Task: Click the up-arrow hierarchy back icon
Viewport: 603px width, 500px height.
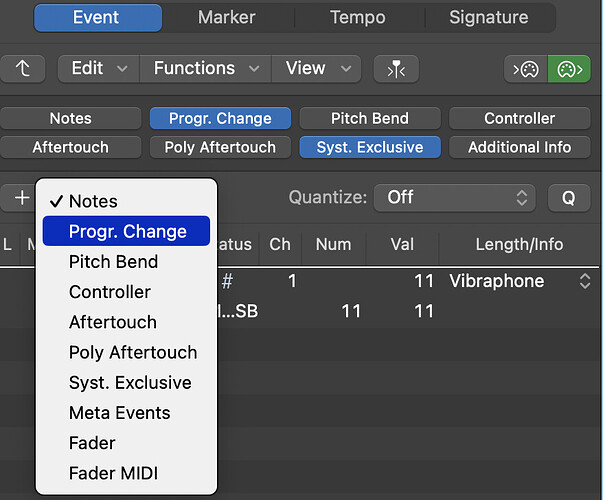Action: coord(23,69)
